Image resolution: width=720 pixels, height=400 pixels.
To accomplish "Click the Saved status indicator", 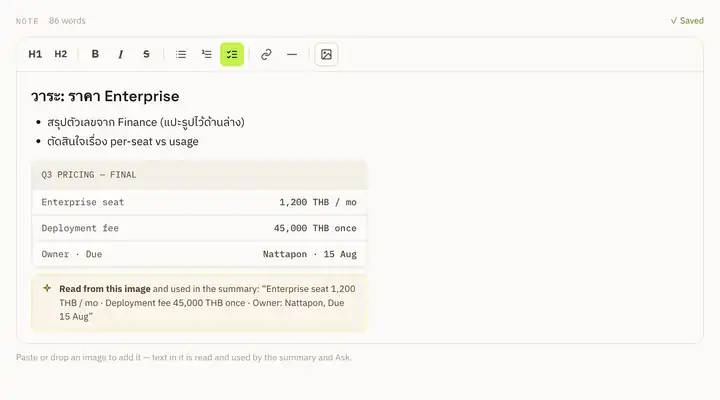I will coord(687,21).
